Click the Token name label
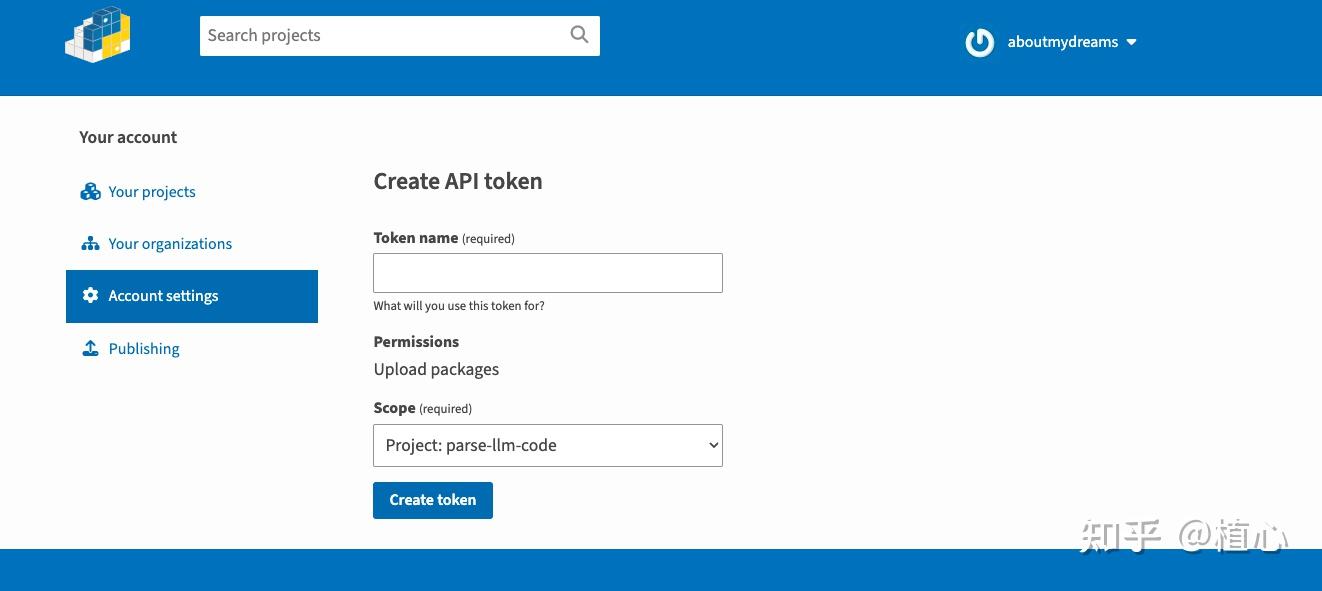This screenshot has width=1322, height=591. (415, 238)
